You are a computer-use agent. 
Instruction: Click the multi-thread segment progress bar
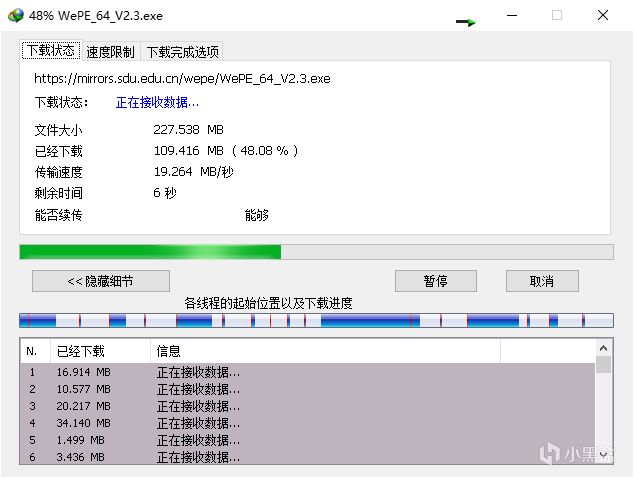(316, 320)
